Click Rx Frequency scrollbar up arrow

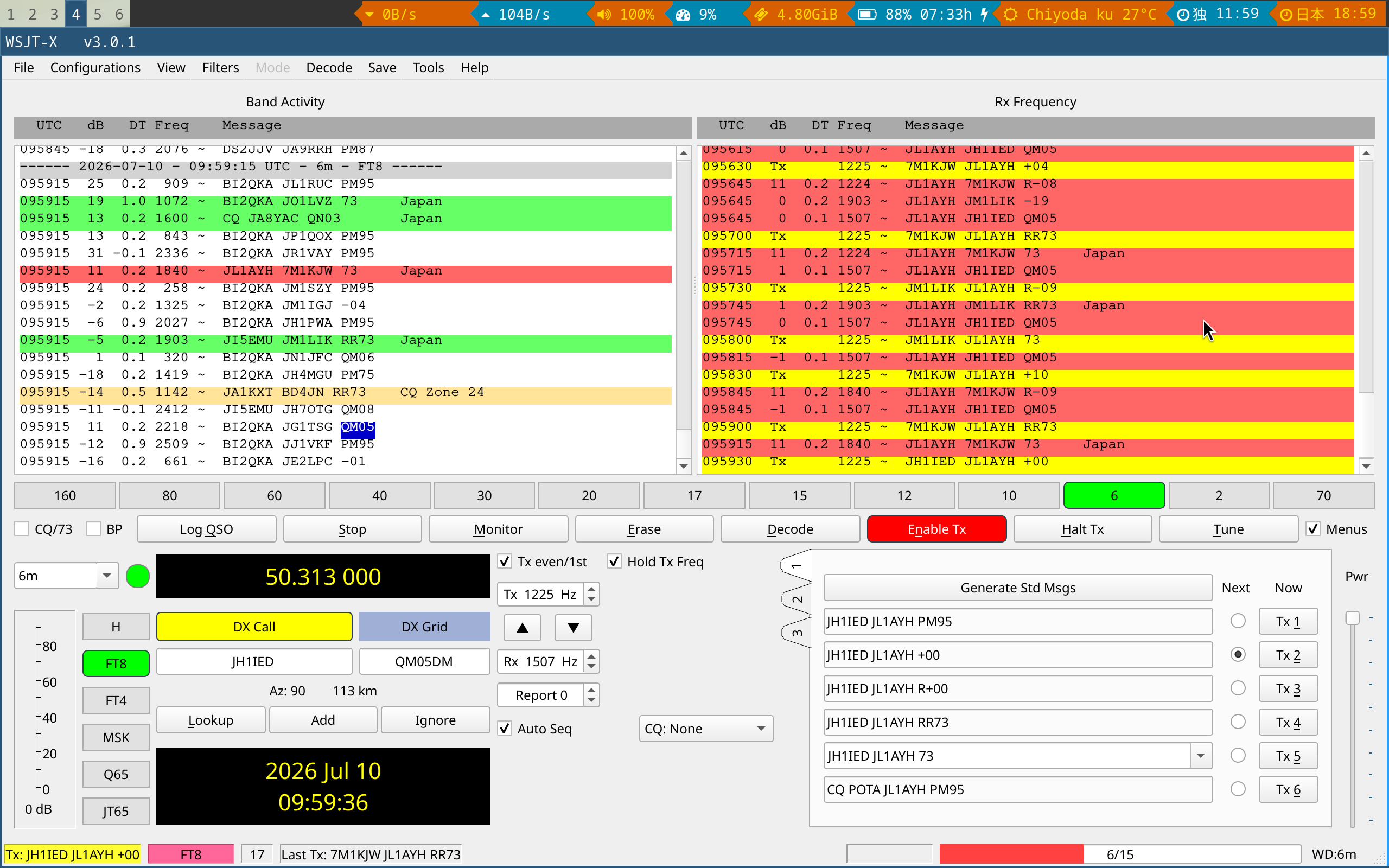[x=1366, y=154]
